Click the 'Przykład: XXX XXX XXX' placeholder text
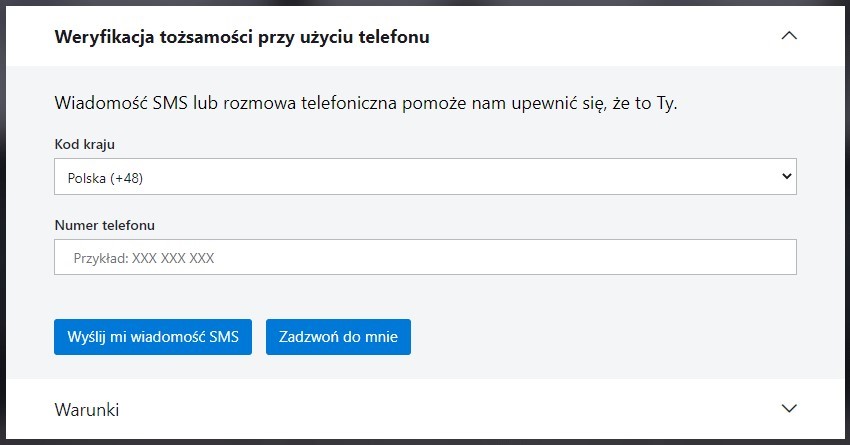 tap(144, 258)
